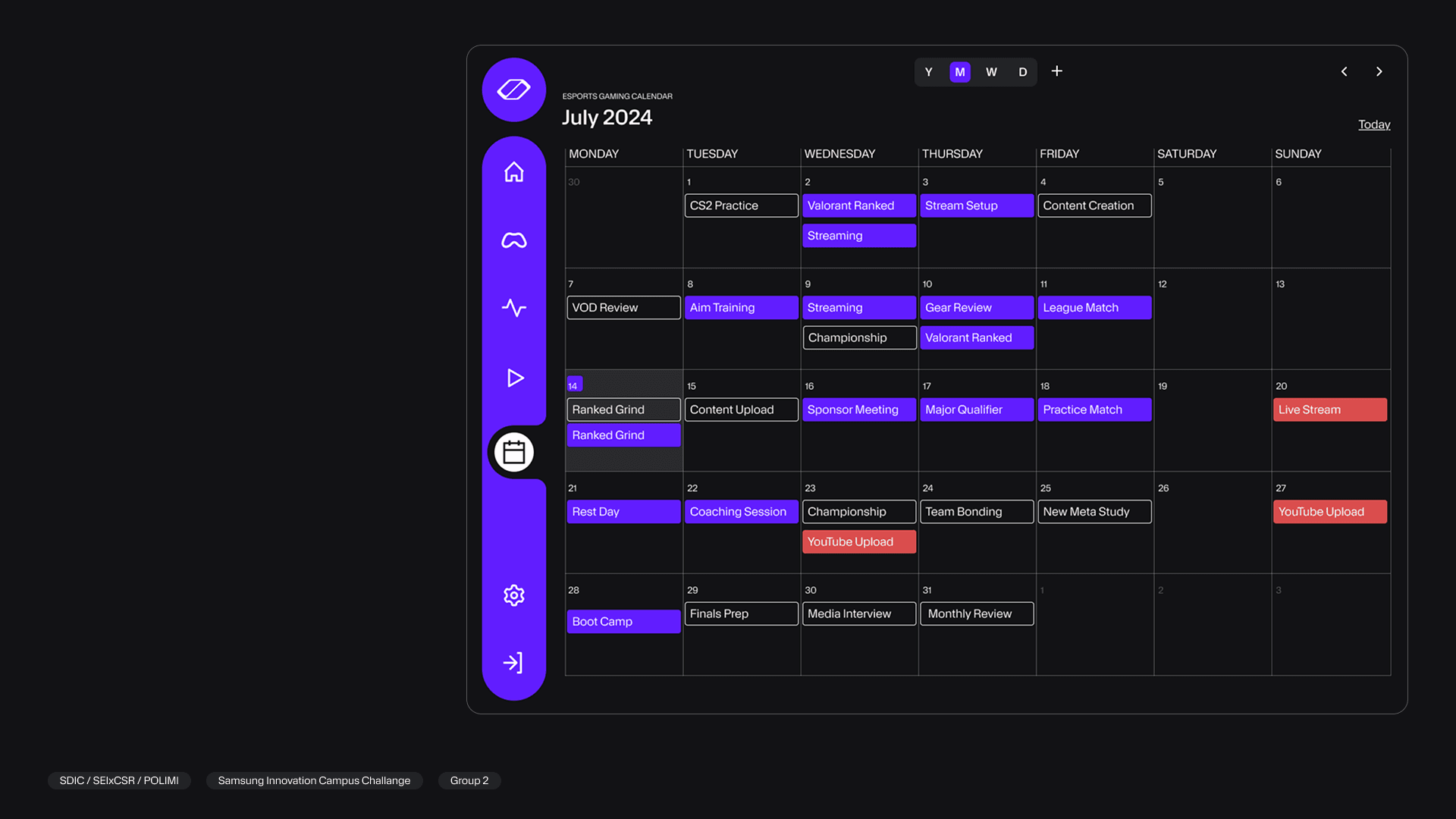Select highlighted date 14
Screen dimensions: 1456x819
point(574,385)
